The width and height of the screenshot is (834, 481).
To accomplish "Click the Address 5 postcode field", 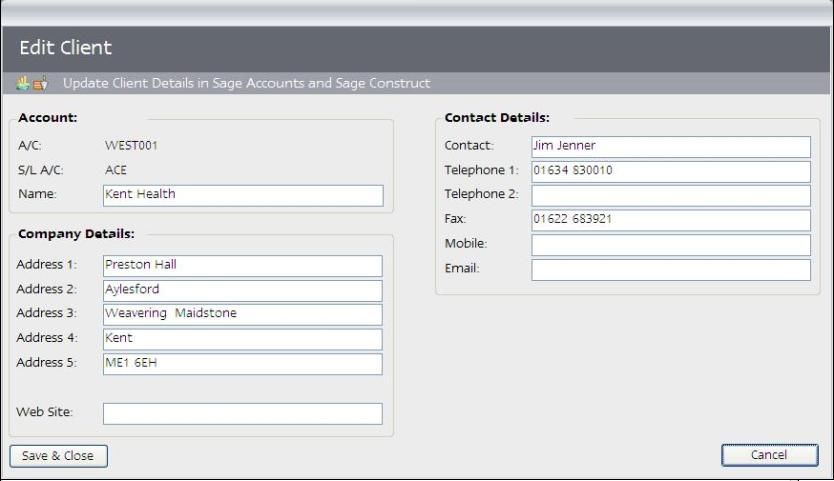I will tap(243, 363).
